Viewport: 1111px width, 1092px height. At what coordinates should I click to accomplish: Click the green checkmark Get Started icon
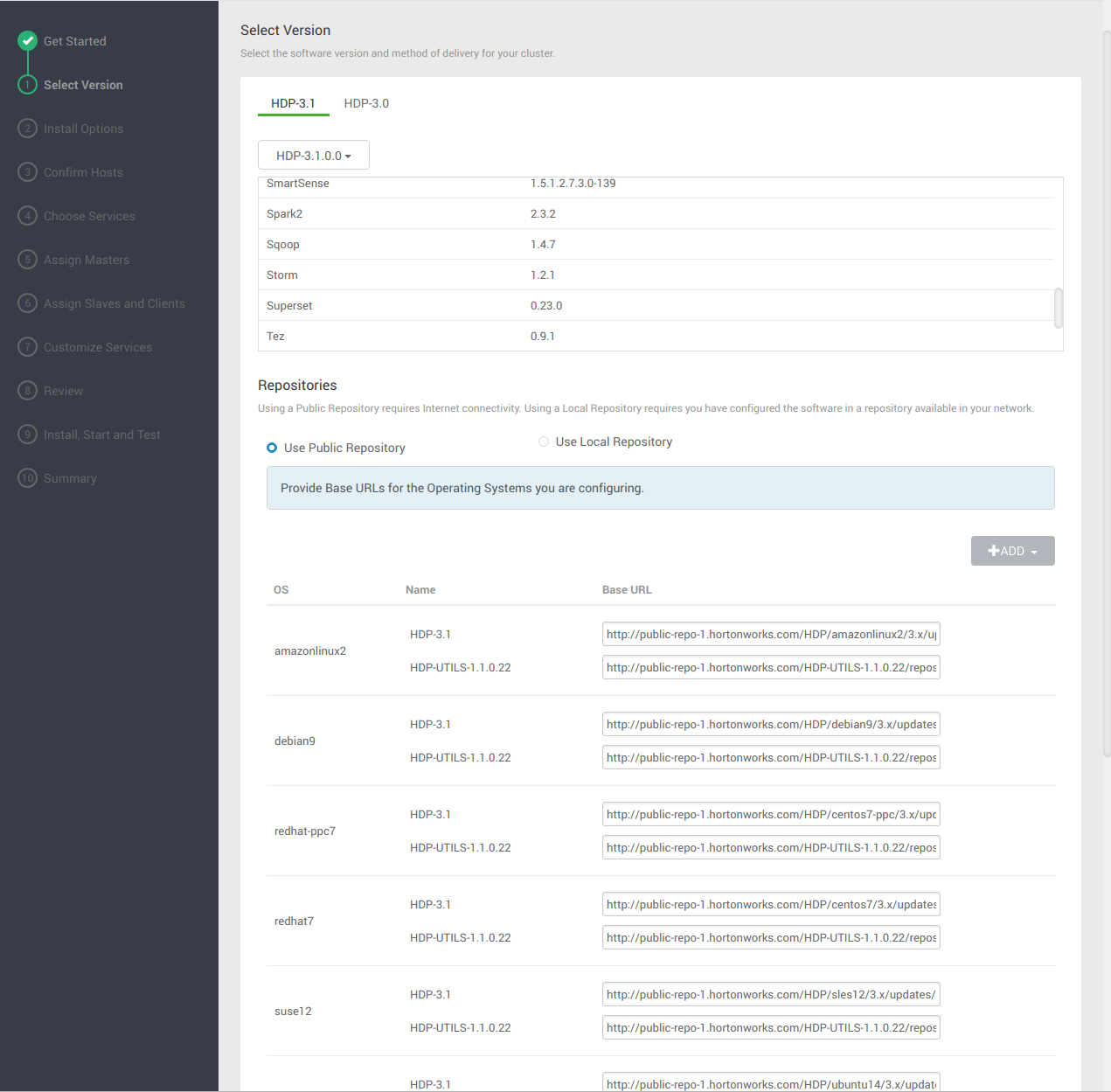(x=28, y=40)
